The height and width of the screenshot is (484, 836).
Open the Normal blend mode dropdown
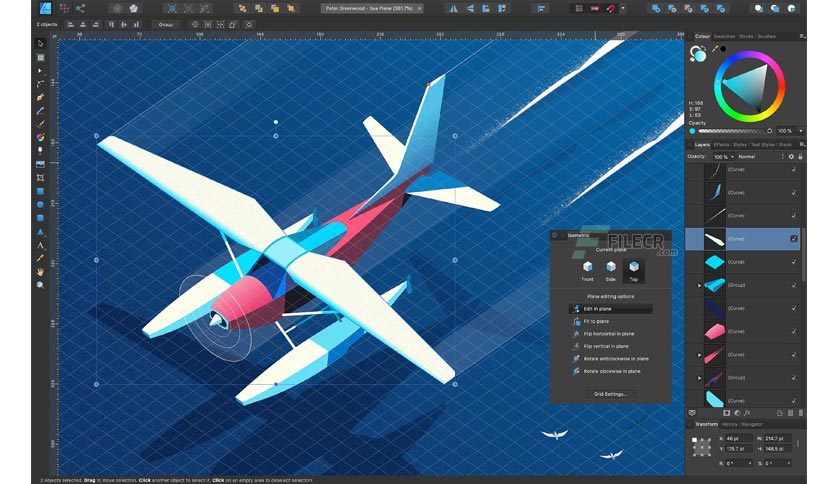pyautogui.click(x=758, y=157)
